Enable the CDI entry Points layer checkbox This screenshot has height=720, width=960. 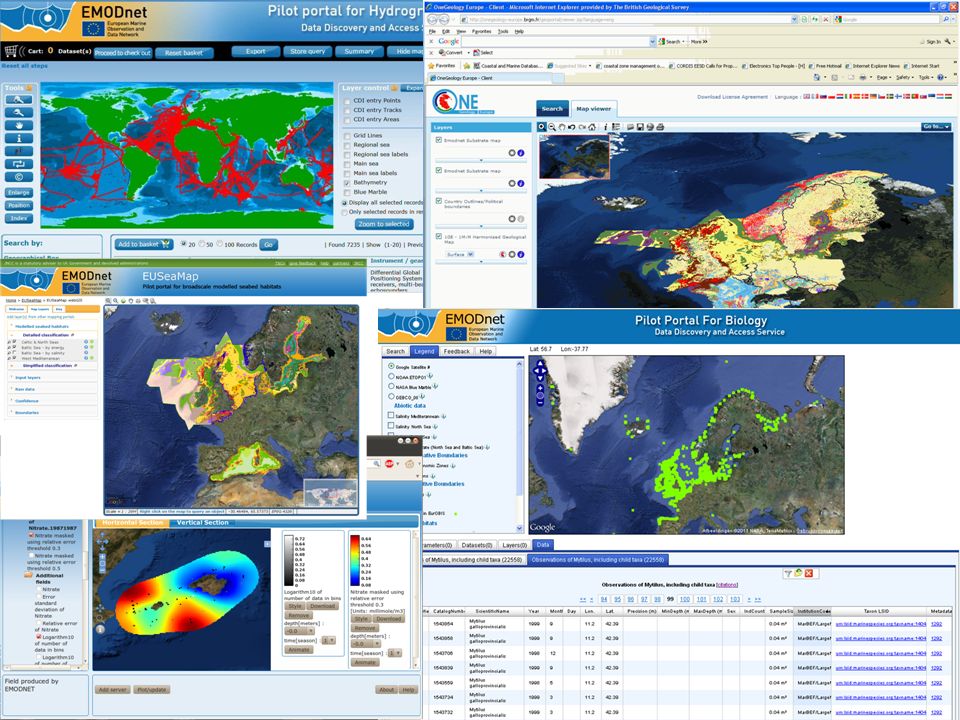347,101
